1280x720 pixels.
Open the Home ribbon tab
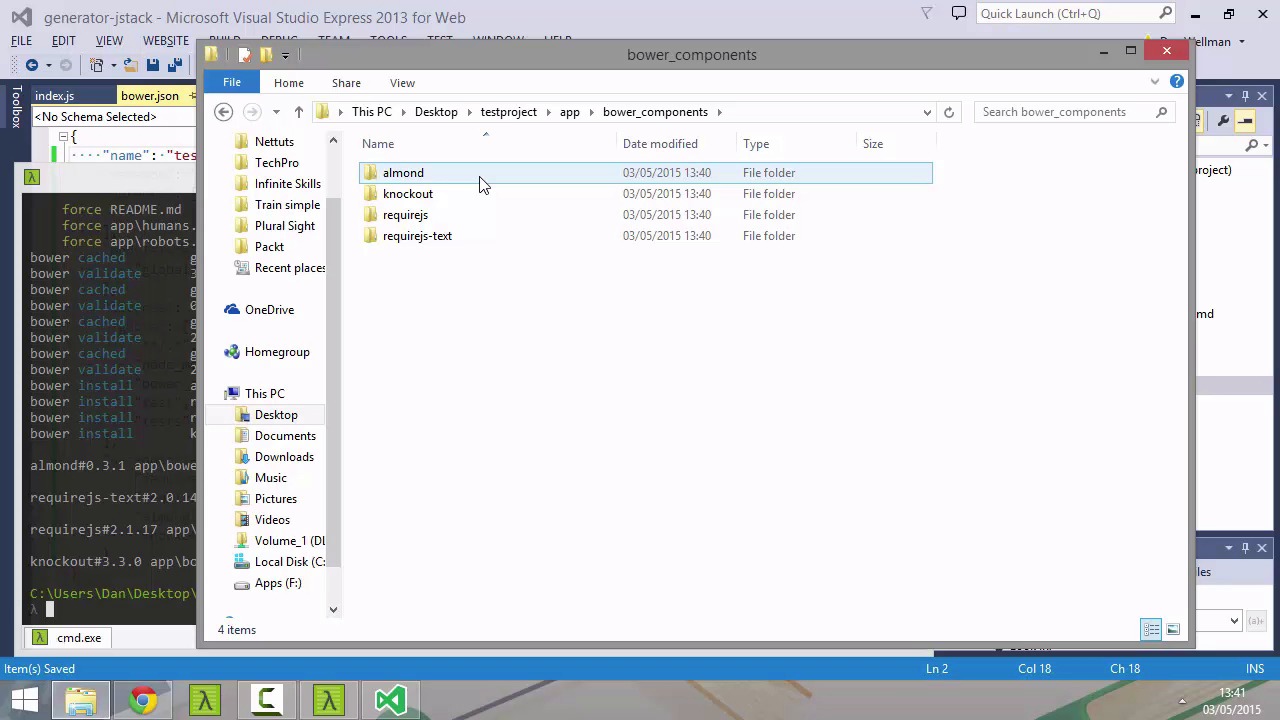coord(288,83)
